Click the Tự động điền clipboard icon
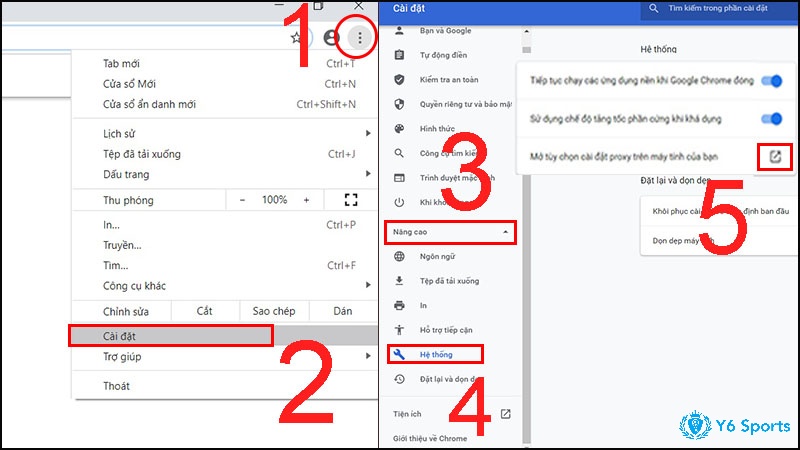Viewport: 800px width, 450px height. tap(399, 55)
